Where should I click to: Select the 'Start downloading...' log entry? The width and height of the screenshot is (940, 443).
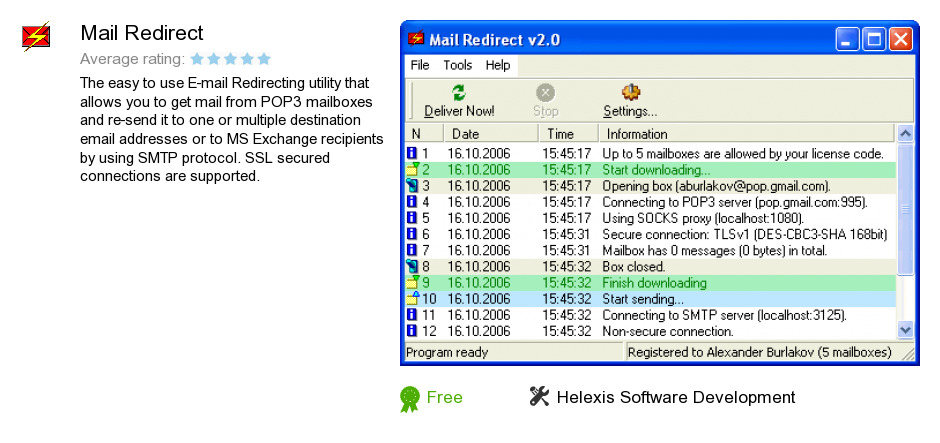(x=650, y=170)
